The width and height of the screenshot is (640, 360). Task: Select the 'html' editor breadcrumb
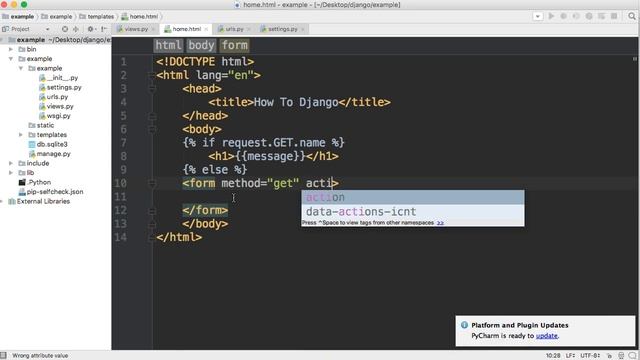pos(168,45)
